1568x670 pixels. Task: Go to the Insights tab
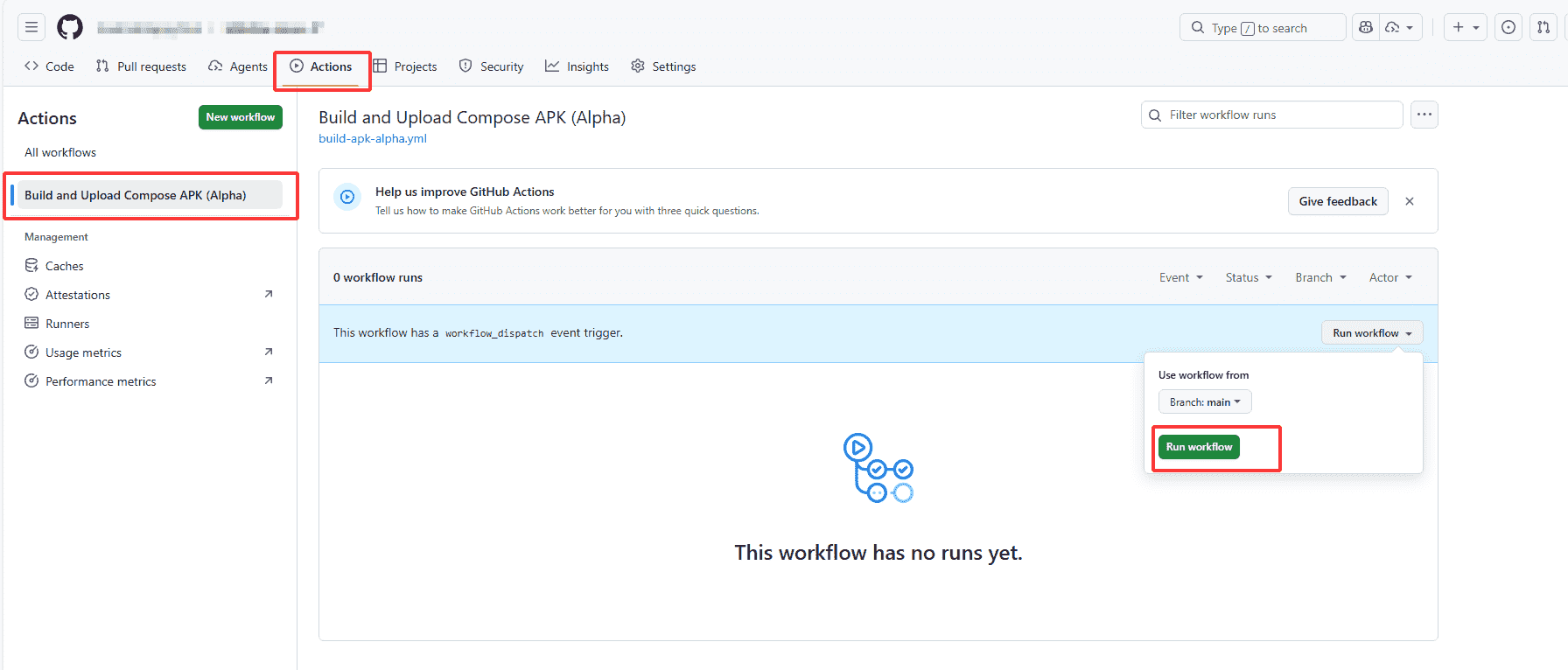tap(577, 66)
